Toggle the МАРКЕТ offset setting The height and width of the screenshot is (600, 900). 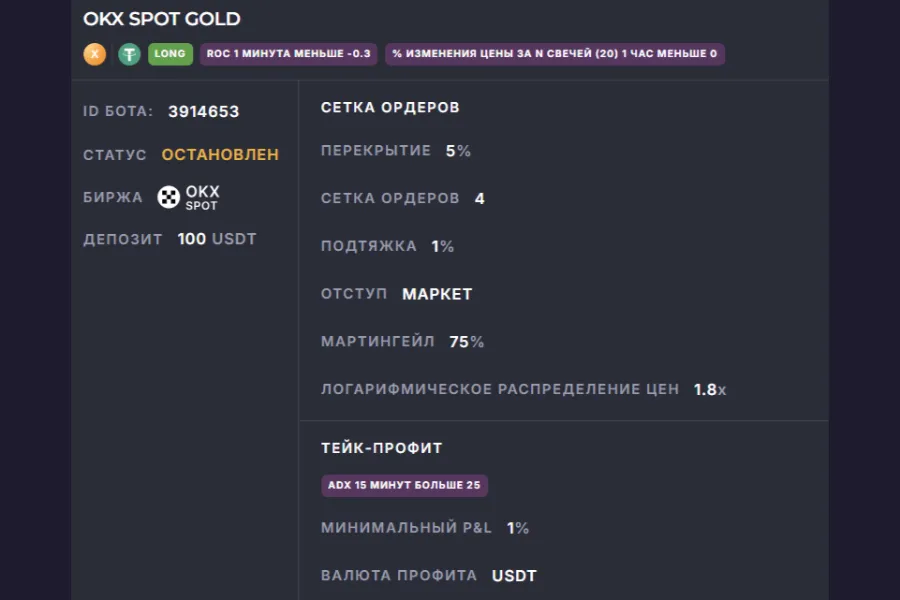(x=437, y=294)
